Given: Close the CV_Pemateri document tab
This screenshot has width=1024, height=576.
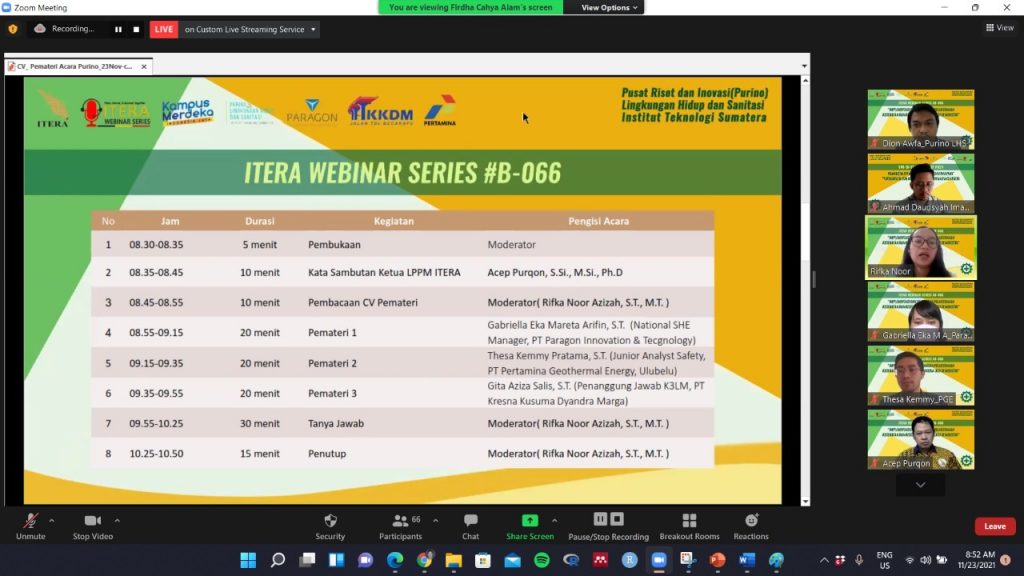Looking at the screenshot, I should pyautogui.click(x=144, y=66).
